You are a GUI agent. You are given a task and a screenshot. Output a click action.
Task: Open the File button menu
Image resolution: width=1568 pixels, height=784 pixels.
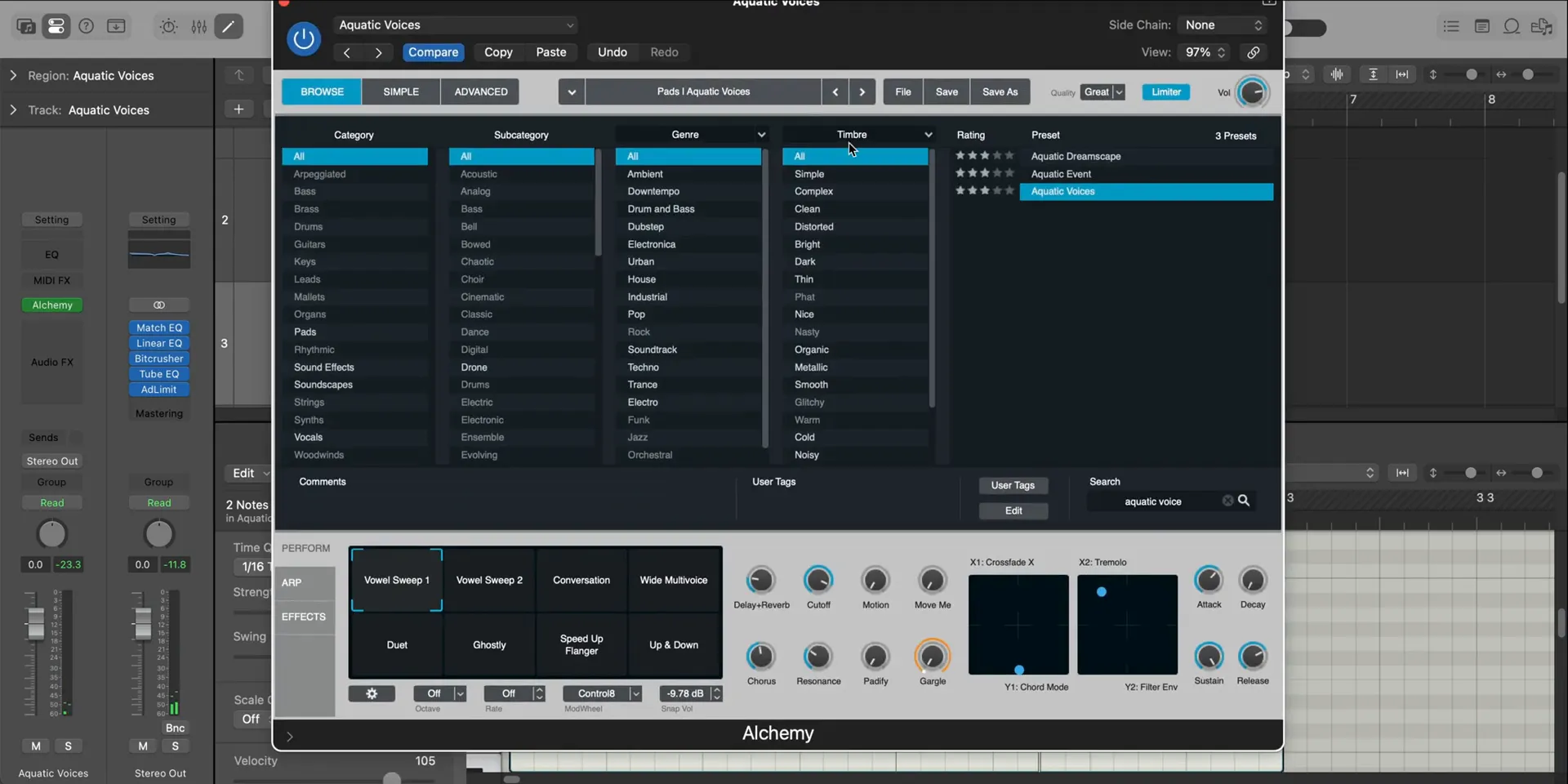pyautogui.click(x=903, y=91)
